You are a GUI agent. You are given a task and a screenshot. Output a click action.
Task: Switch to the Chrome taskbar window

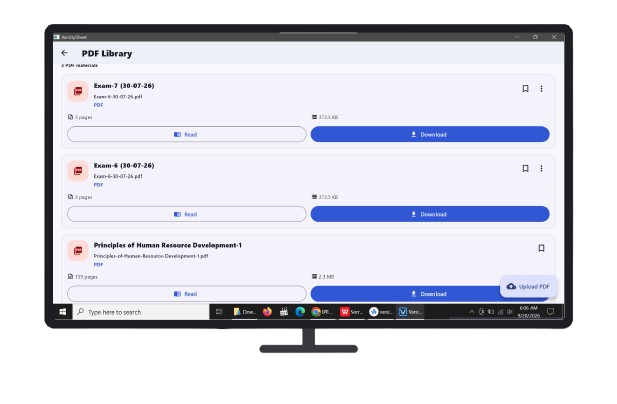point(322,312)
